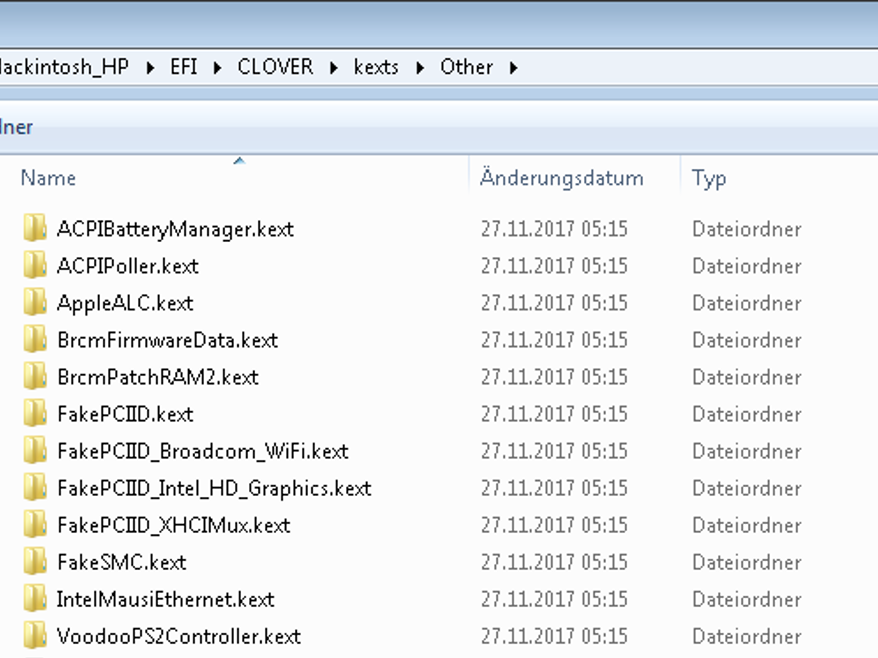Sort by the Änderungsdatum column header

tap(561, 178)
